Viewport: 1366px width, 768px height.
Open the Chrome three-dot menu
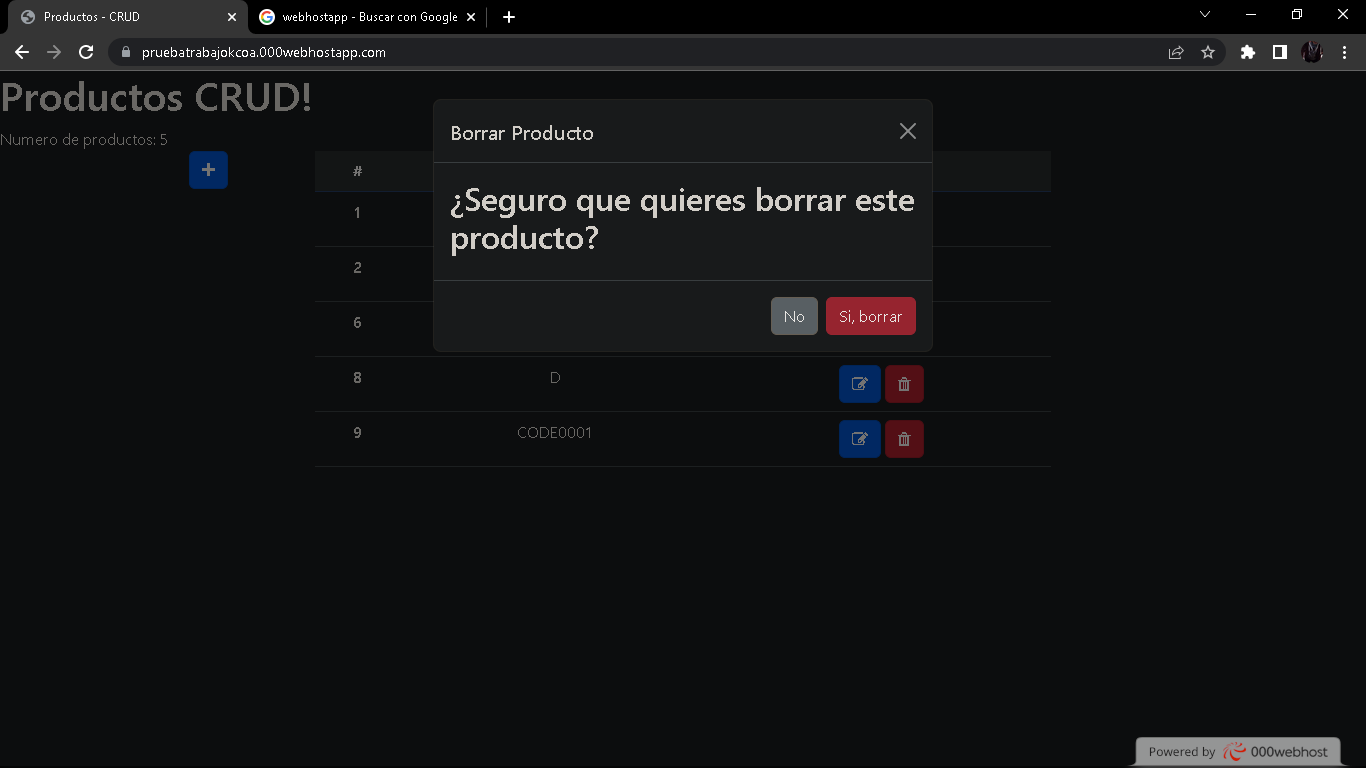(x=1344, y=52)
